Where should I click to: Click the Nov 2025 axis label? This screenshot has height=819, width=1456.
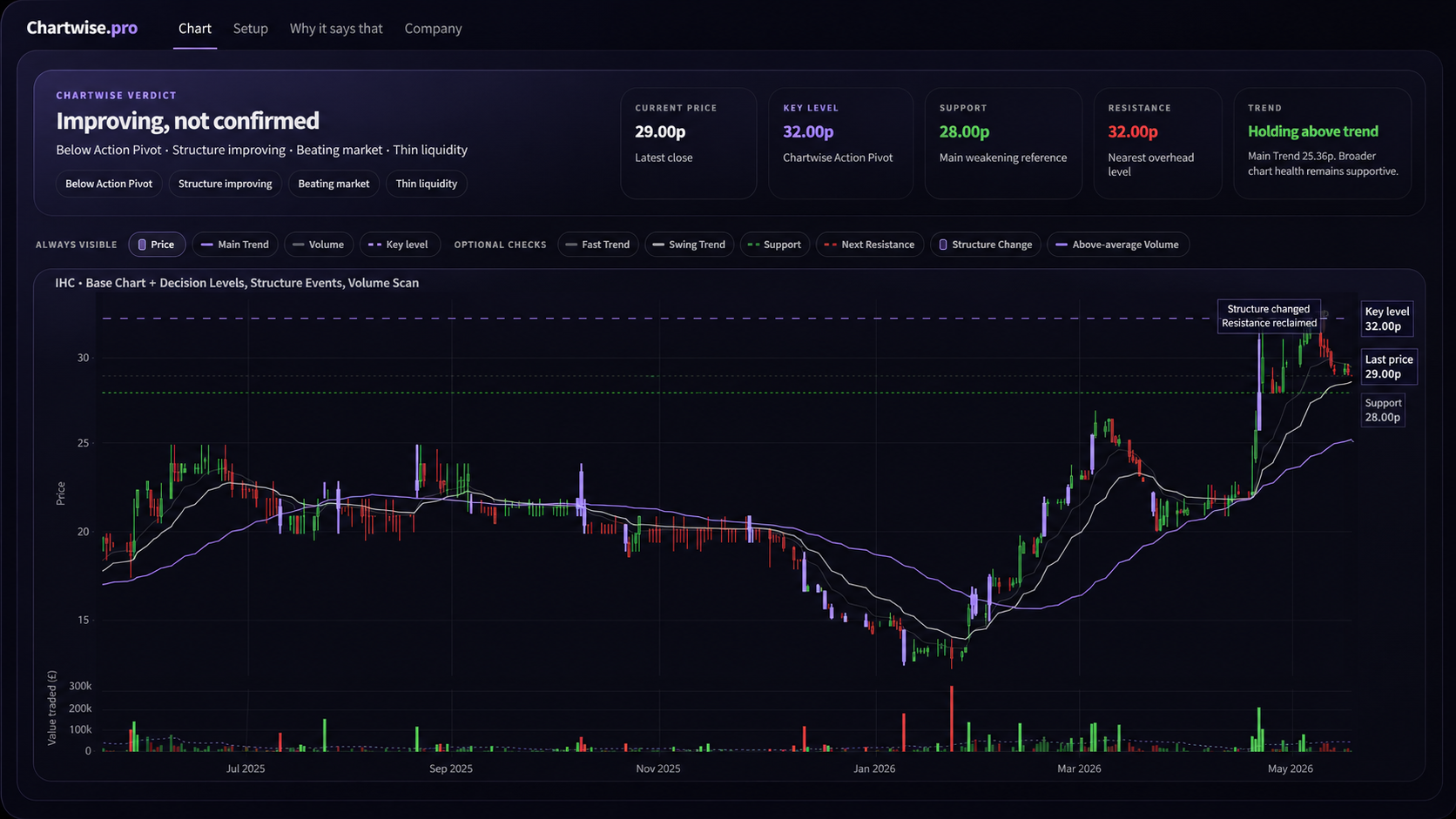[x=658, y=769]
